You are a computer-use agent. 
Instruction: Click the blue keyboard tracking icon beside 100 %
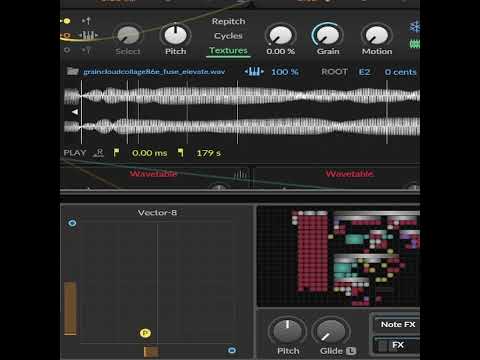click(254, 72)
